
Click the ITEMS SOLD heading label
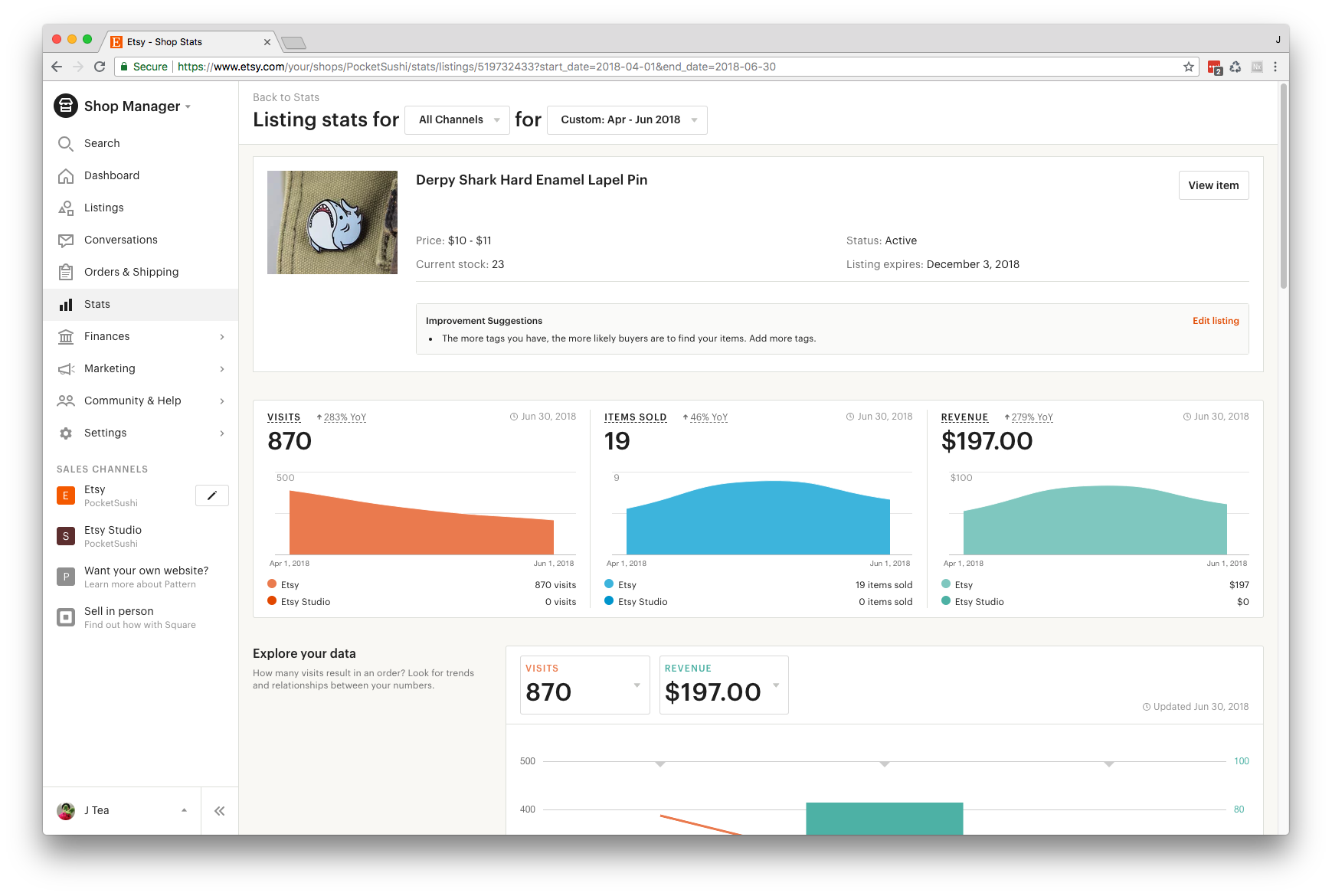click(636, 417)
